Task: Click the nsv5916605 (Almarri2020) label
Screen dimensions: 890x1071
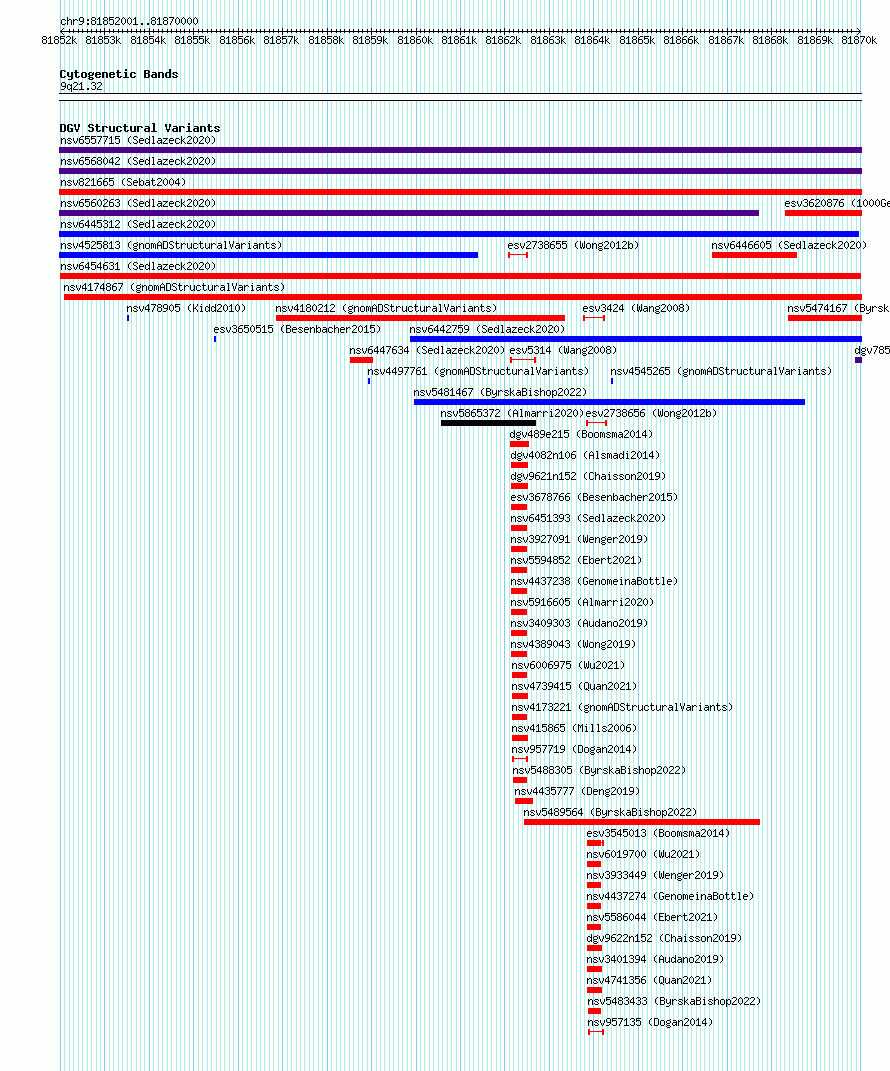Action: coord(583,602)
